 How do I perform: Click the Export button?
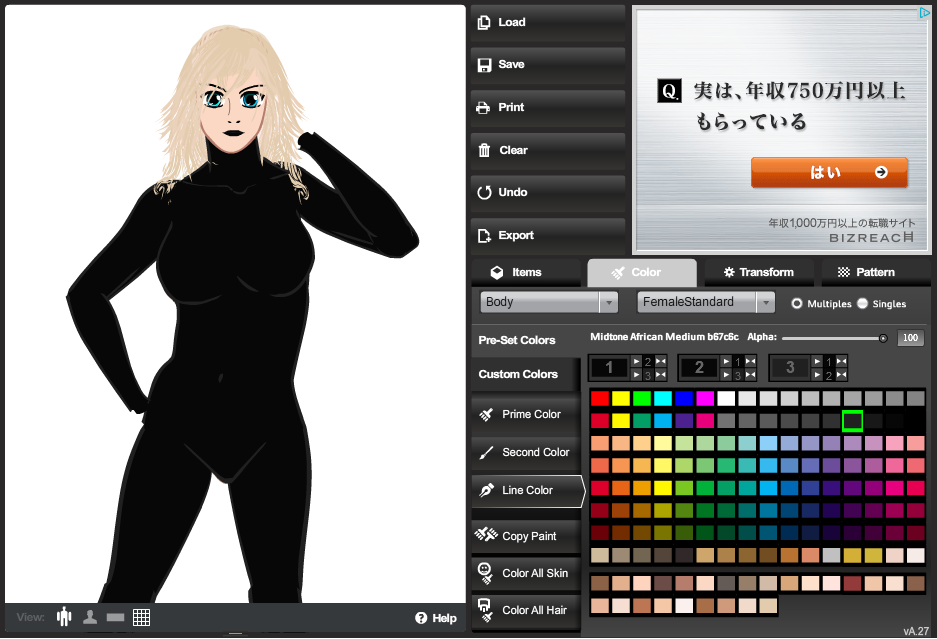(547, 235)
